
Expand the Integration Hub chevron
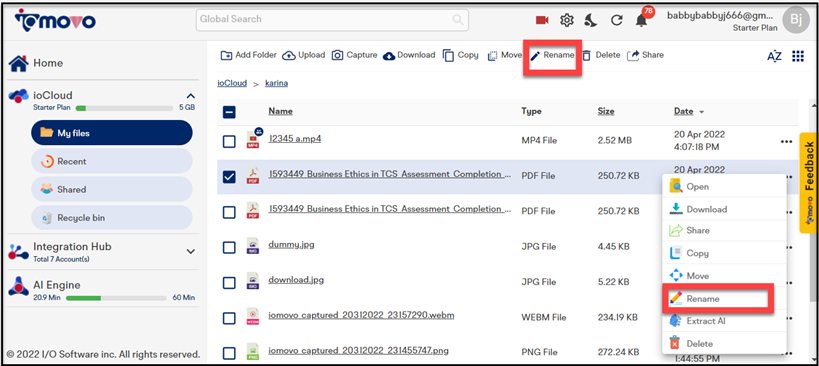point(191,251)
